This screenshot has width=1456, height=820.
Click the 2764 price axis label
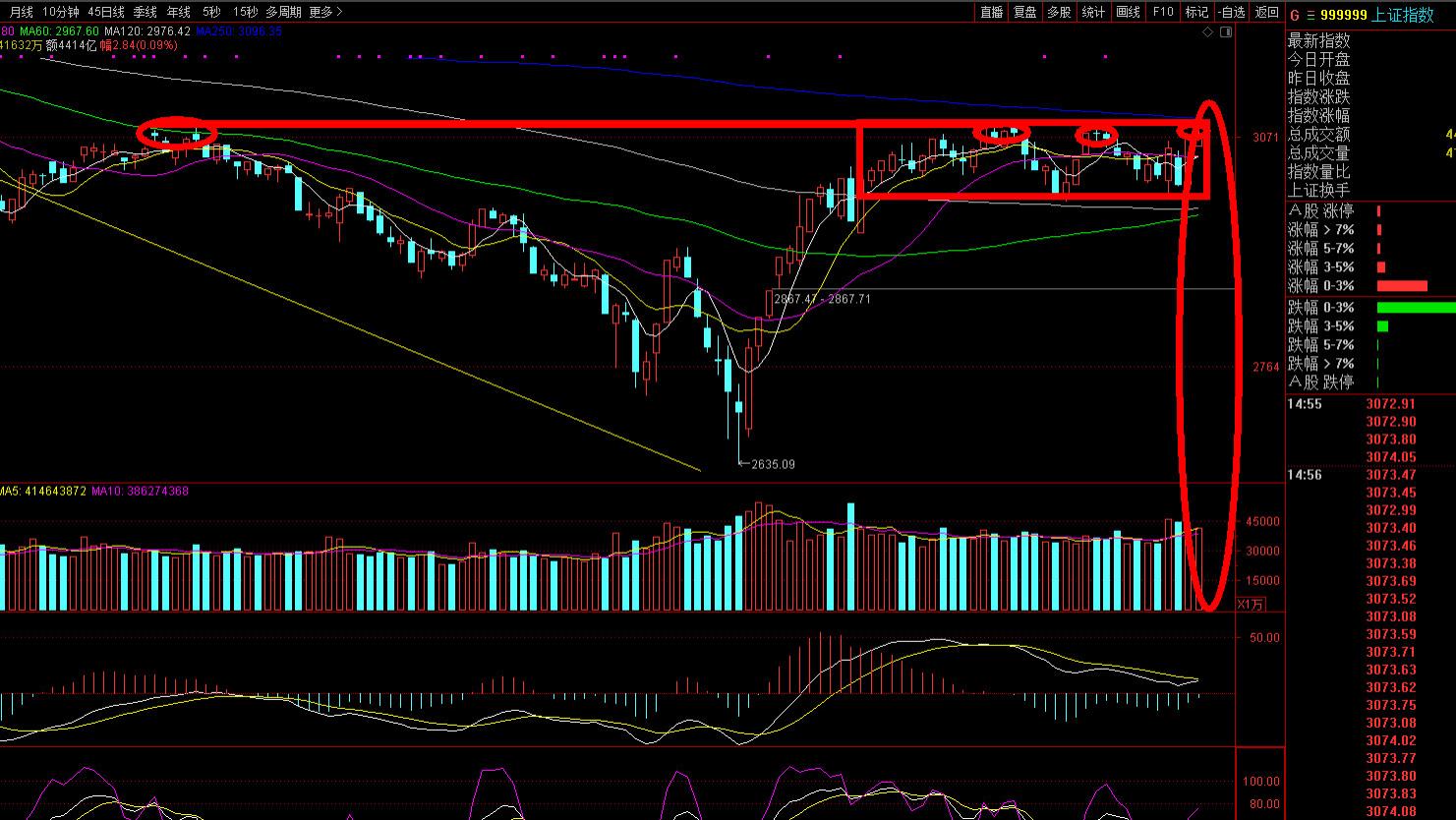1266,367
